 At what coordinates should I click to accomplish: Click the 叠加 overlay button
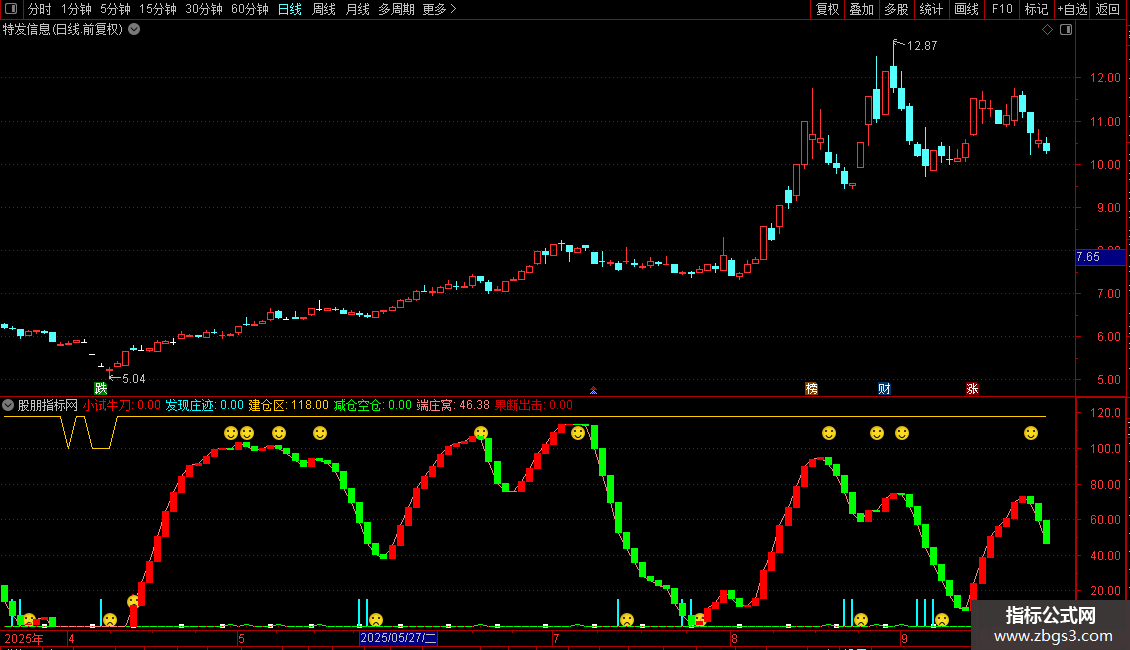tap(861, 9)
